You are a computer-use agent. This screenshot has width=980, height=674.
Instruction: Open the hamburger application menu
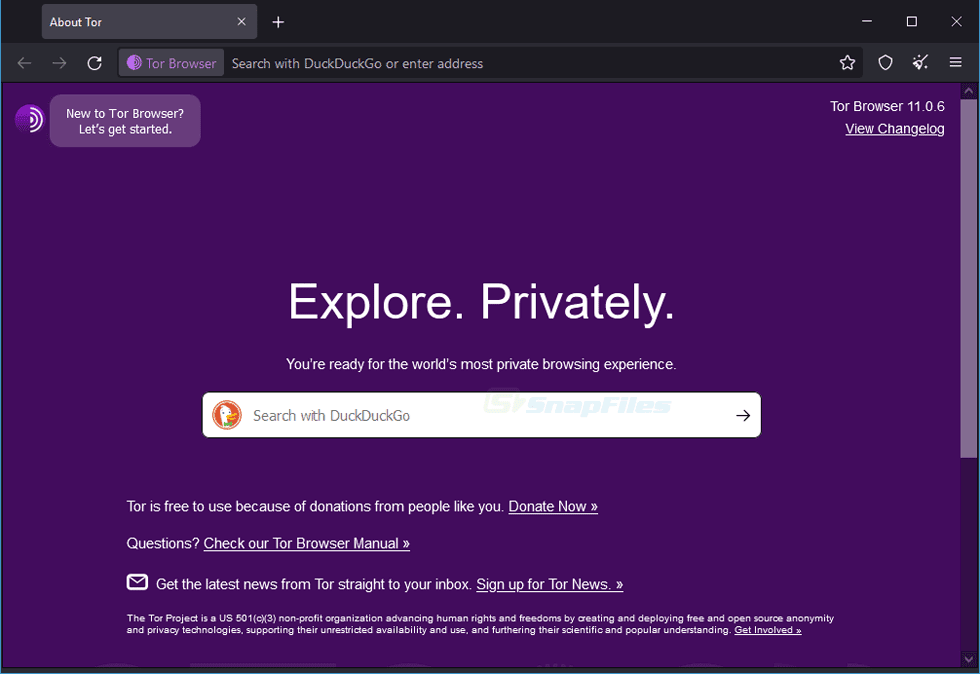click(956, 62)
